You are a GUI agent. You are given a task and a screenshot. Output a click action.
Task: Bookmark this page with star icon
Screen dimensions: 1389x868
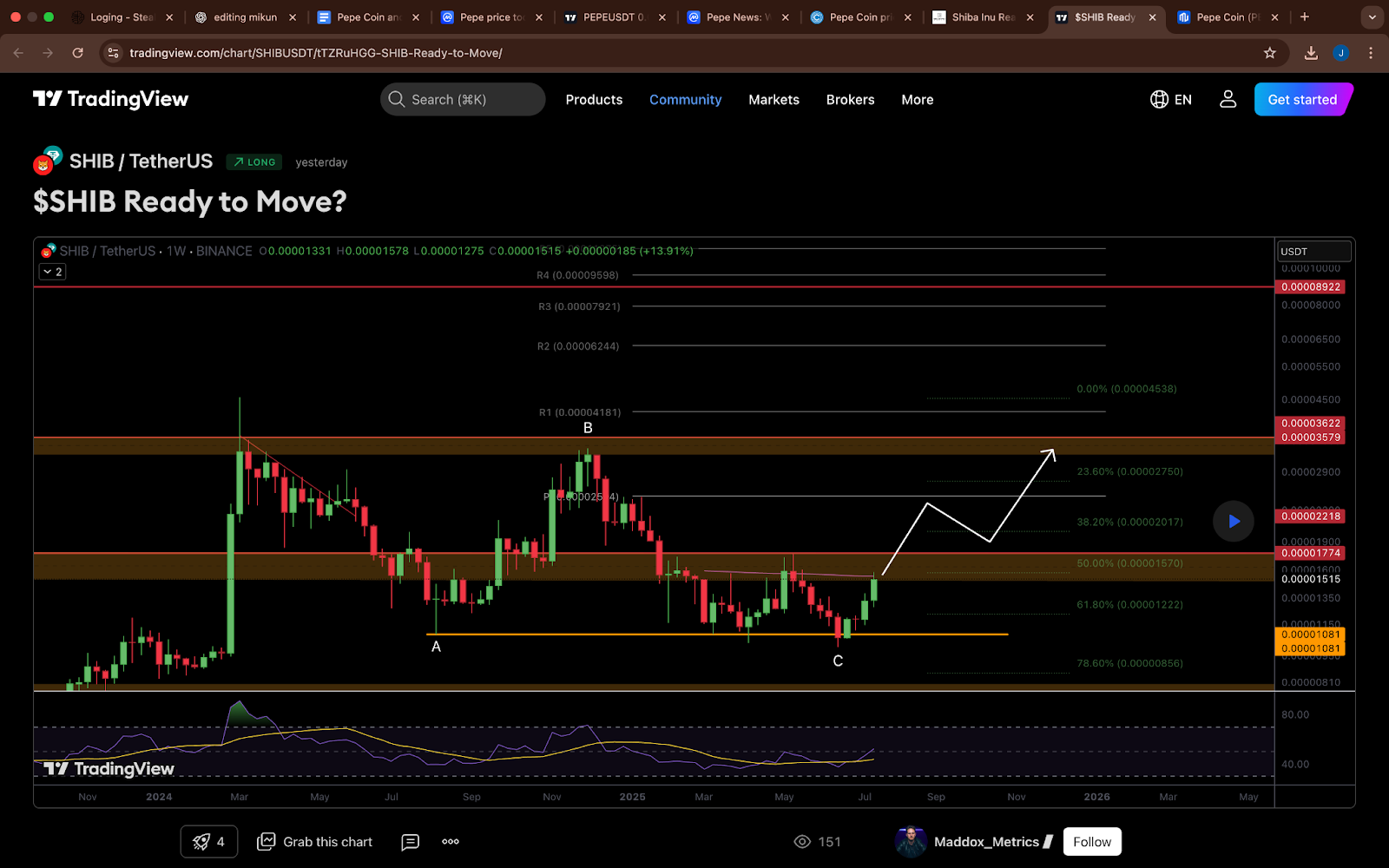point(1270,53)
